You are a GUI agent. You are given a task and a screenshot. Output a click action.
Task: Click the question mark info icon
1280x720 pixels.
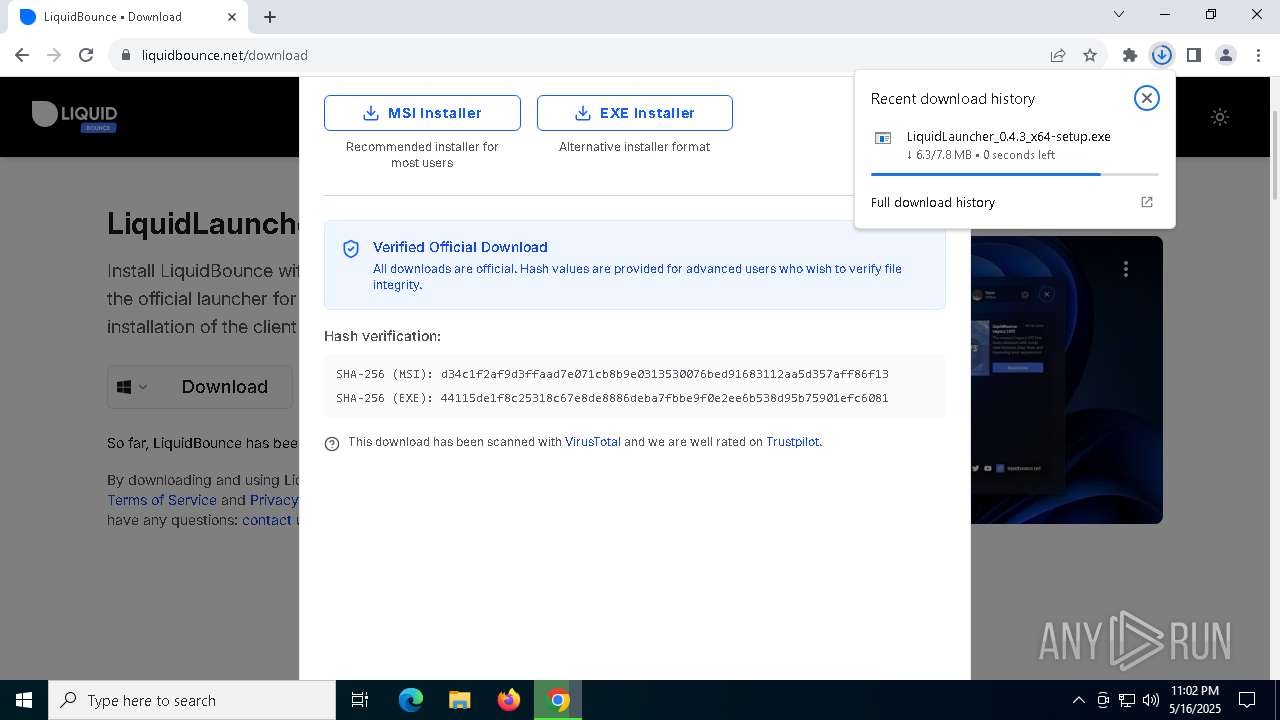tap(332, 444)
